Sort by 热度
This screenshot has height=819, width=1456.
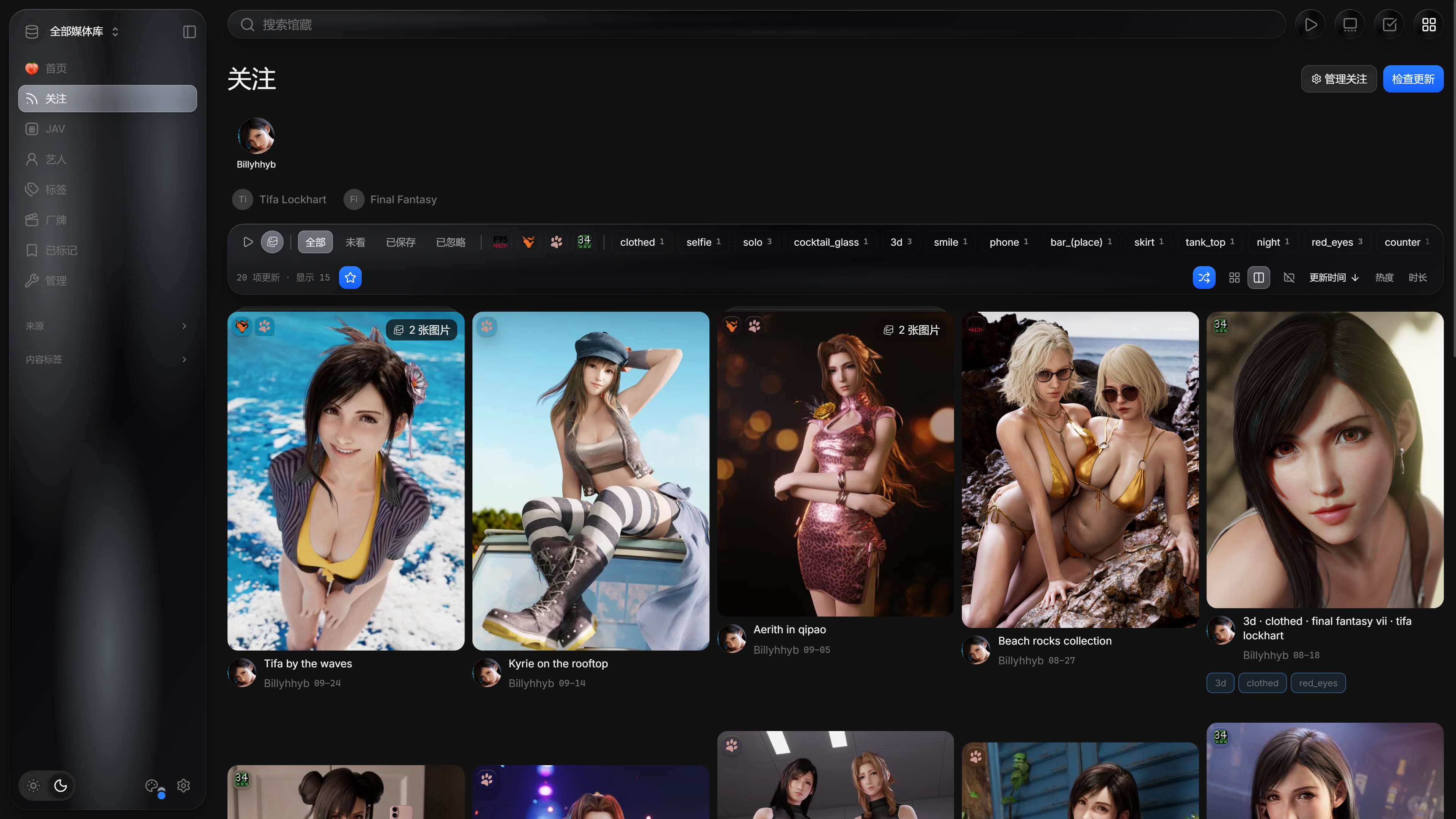[1384, 278]
